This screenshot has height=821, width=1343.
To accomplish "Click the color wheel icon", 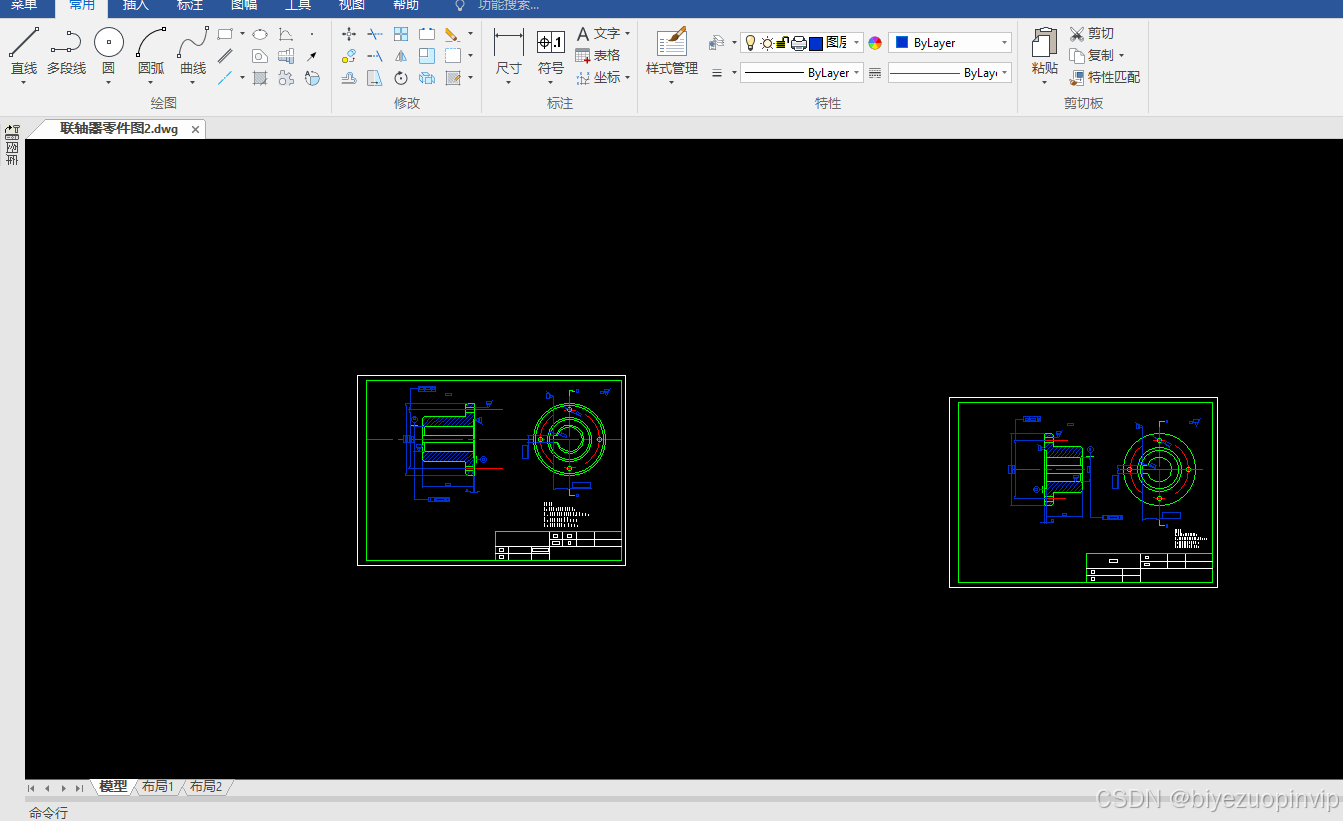I will [x=875, y=43].
